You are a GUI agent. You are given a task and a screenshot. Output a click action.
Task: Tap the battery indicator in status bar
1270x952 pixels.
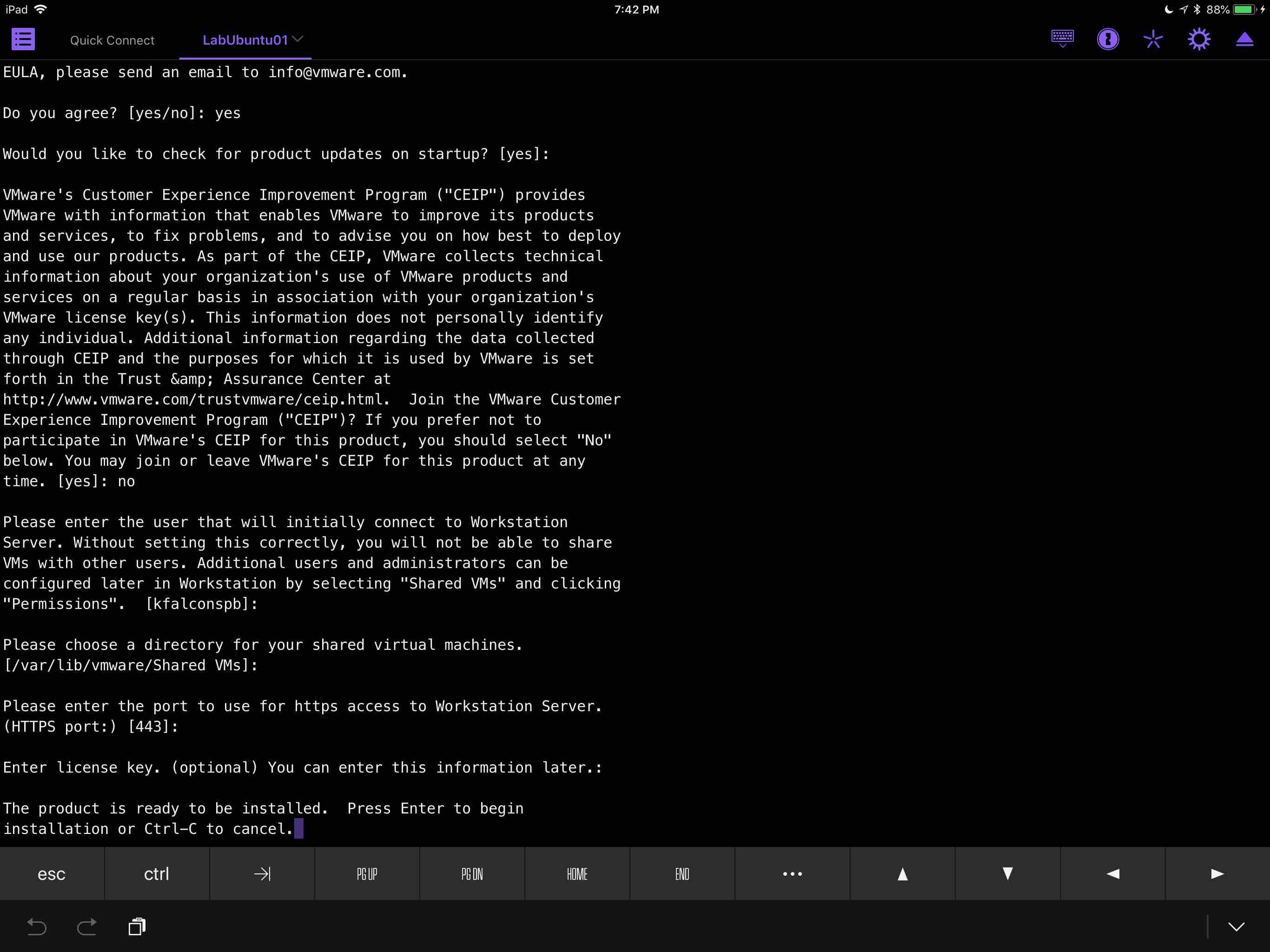tap(1244, 9)
